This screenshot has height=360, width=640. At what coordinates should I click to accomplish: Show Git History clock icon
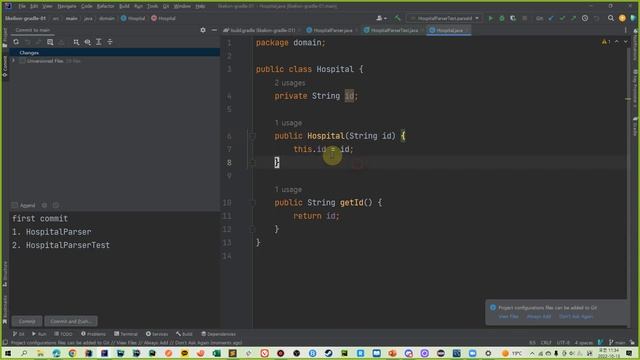[585, 18]
